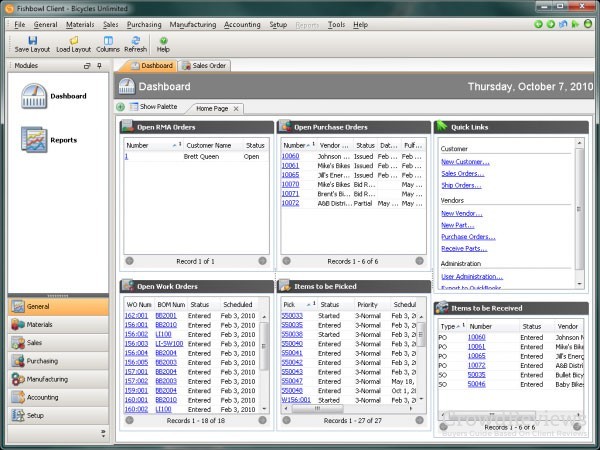Follow the New Customer quick link
The height and width of the screenshot is (450, 600).
coord(465,161)
